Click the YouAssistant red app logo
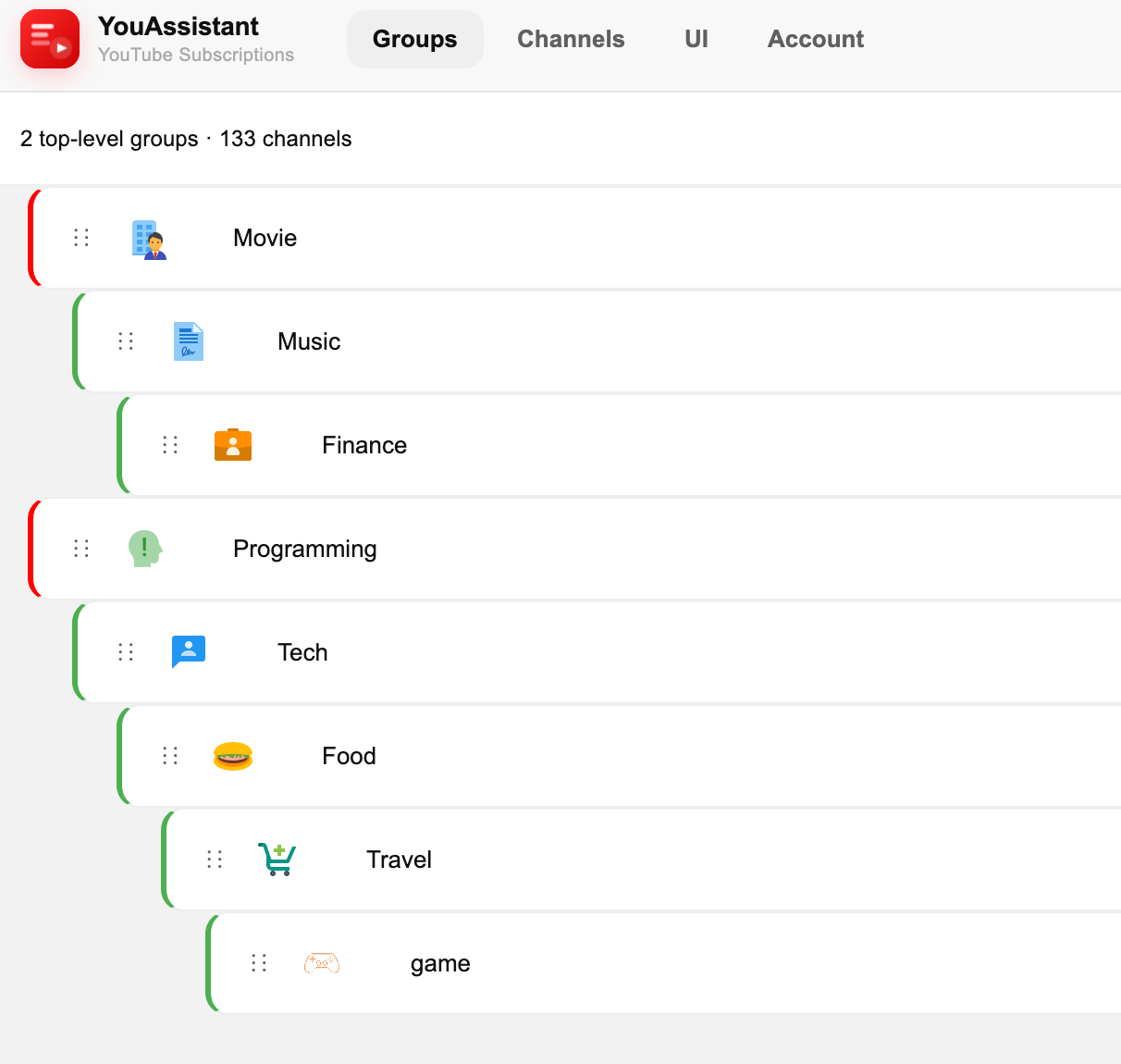 50,39
